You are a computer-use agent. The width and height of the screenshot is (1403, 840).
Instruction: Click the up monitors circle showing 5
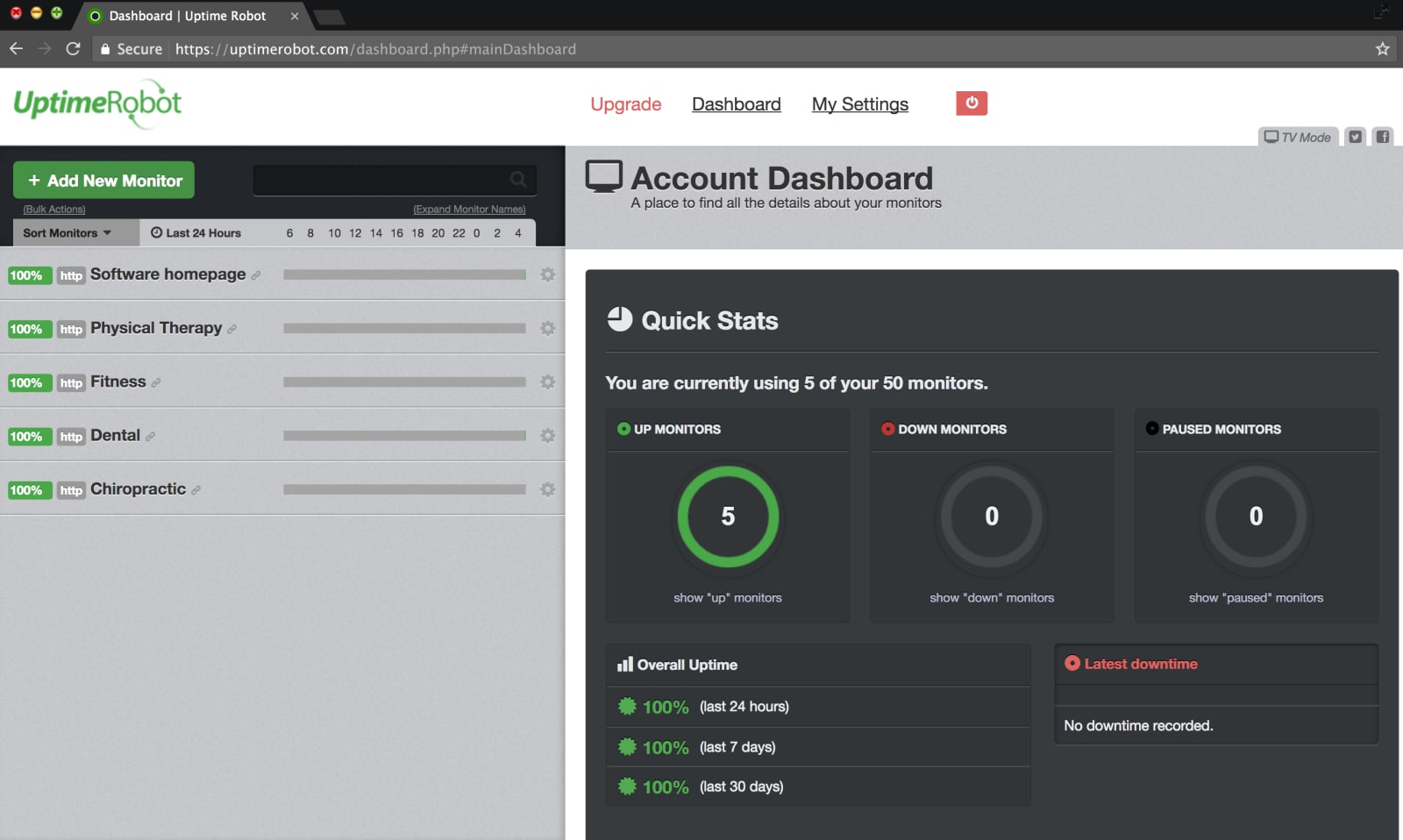click(x=728, y=516)
